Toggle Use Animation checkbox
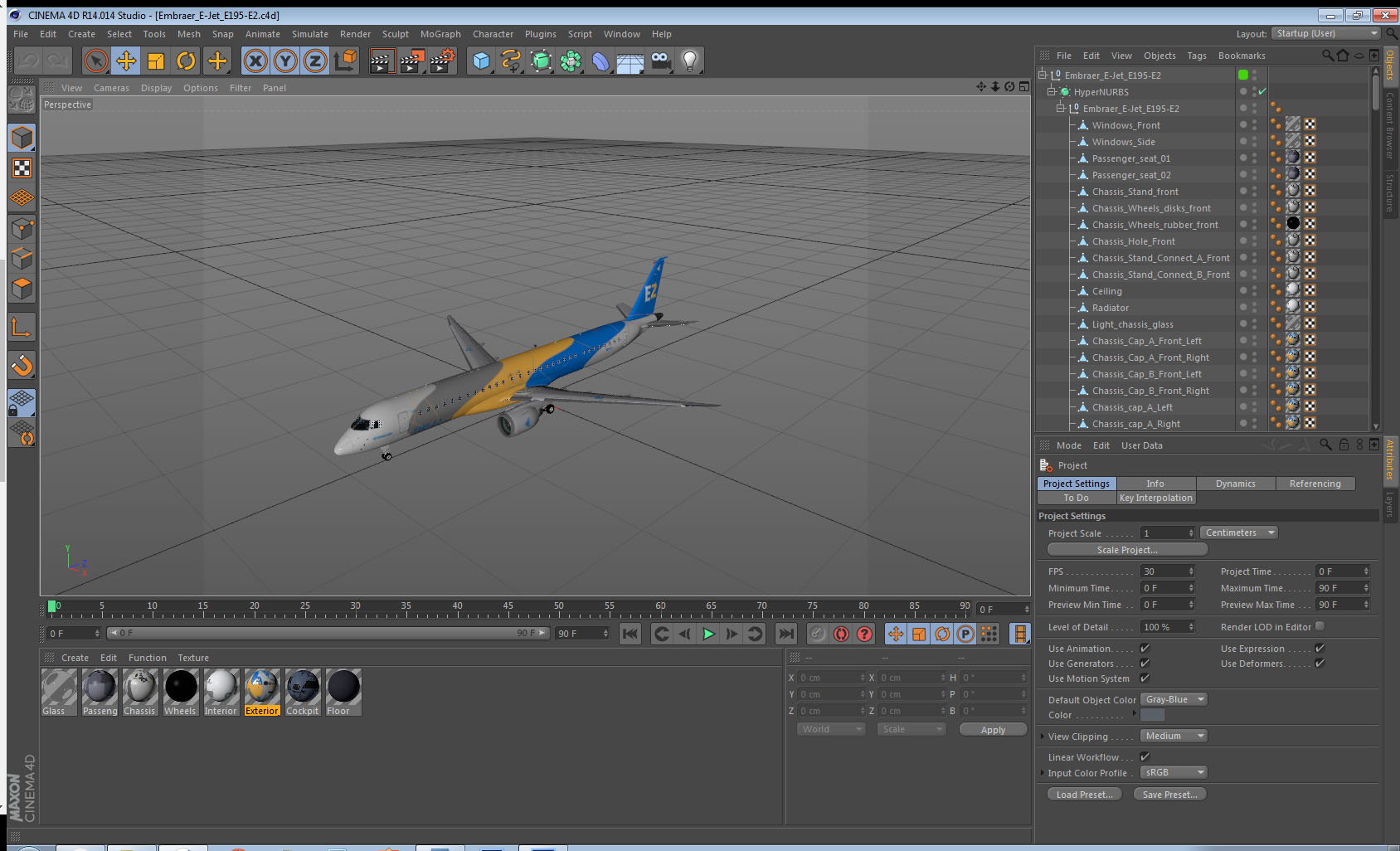Image resolution: width=1400 pixels, height=851 pixels. tap(1145, 648)
